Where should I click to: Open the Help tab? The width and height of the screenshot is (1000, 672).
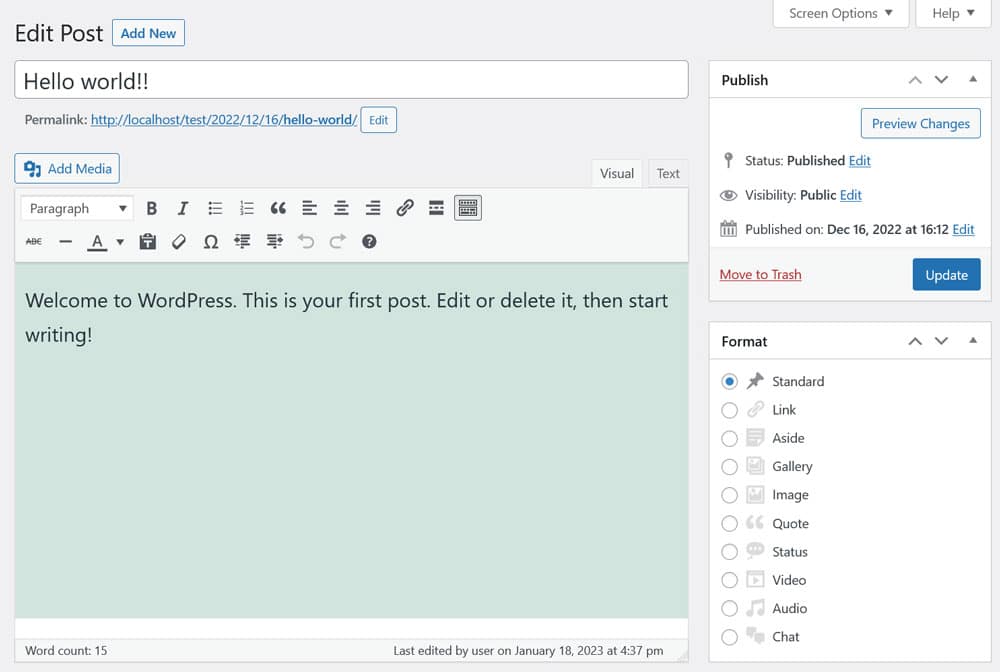pos(953,13)
